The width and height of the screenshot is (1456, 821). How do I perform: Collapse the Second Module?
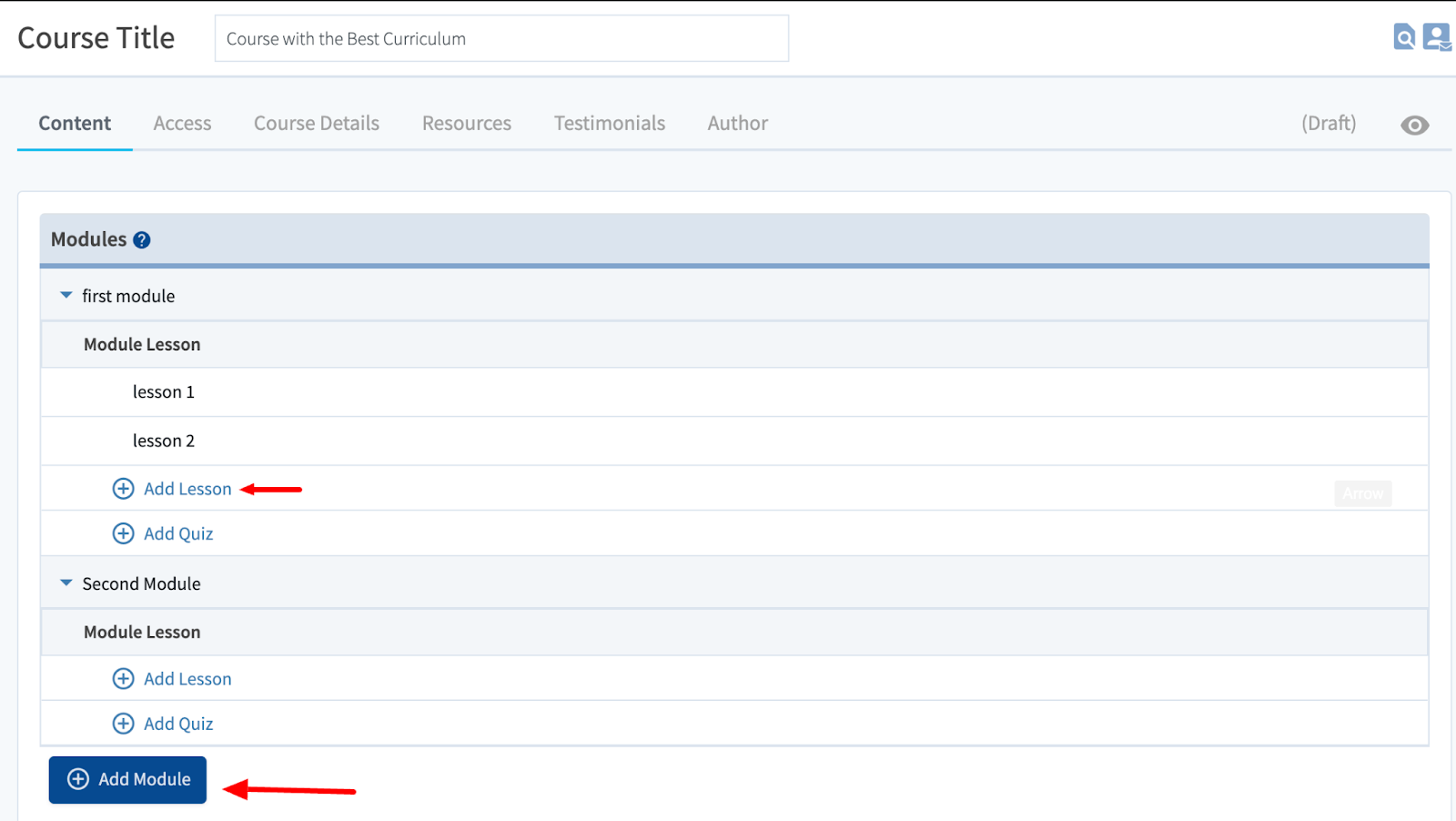pos(66,583)
